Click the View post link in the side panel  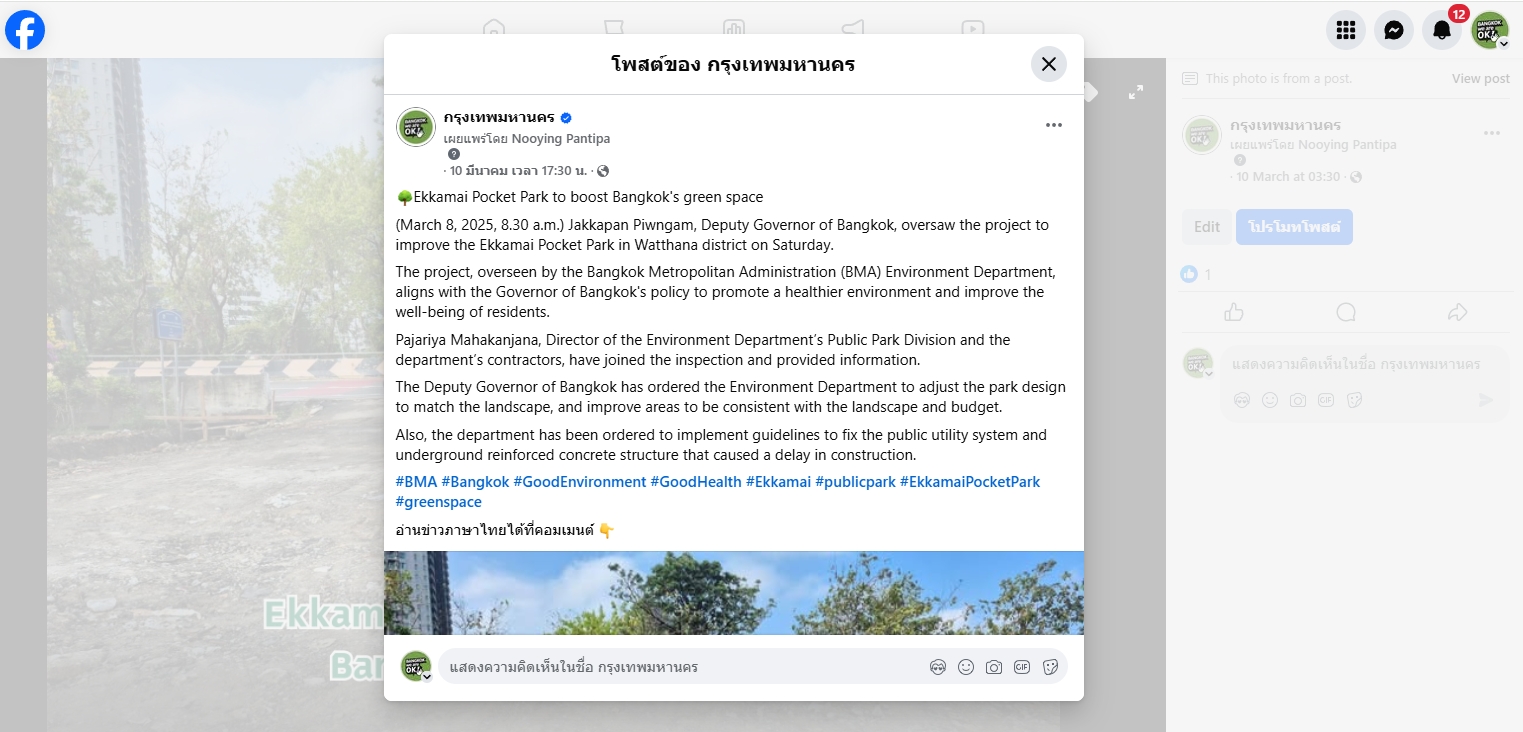pyautogui.click(x=1481, y=79)
